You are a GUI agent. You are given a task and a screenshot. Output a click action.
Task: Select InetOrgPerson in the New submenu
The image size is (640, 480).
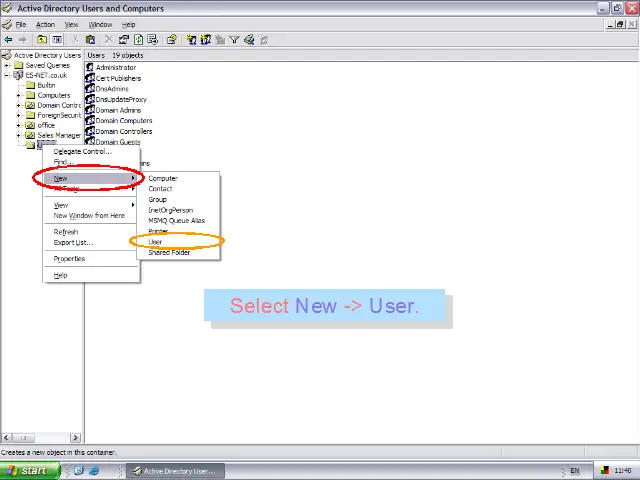point(178,210)
